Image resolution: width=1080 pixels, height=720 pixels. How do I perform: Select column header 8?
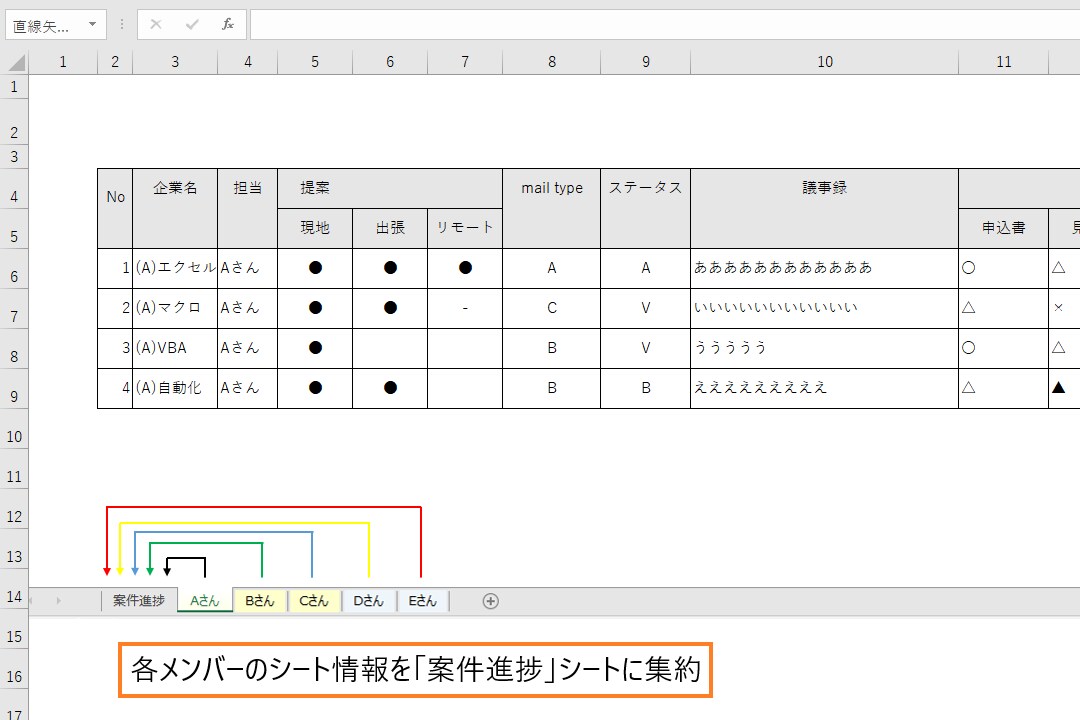[x=552, y=63]
